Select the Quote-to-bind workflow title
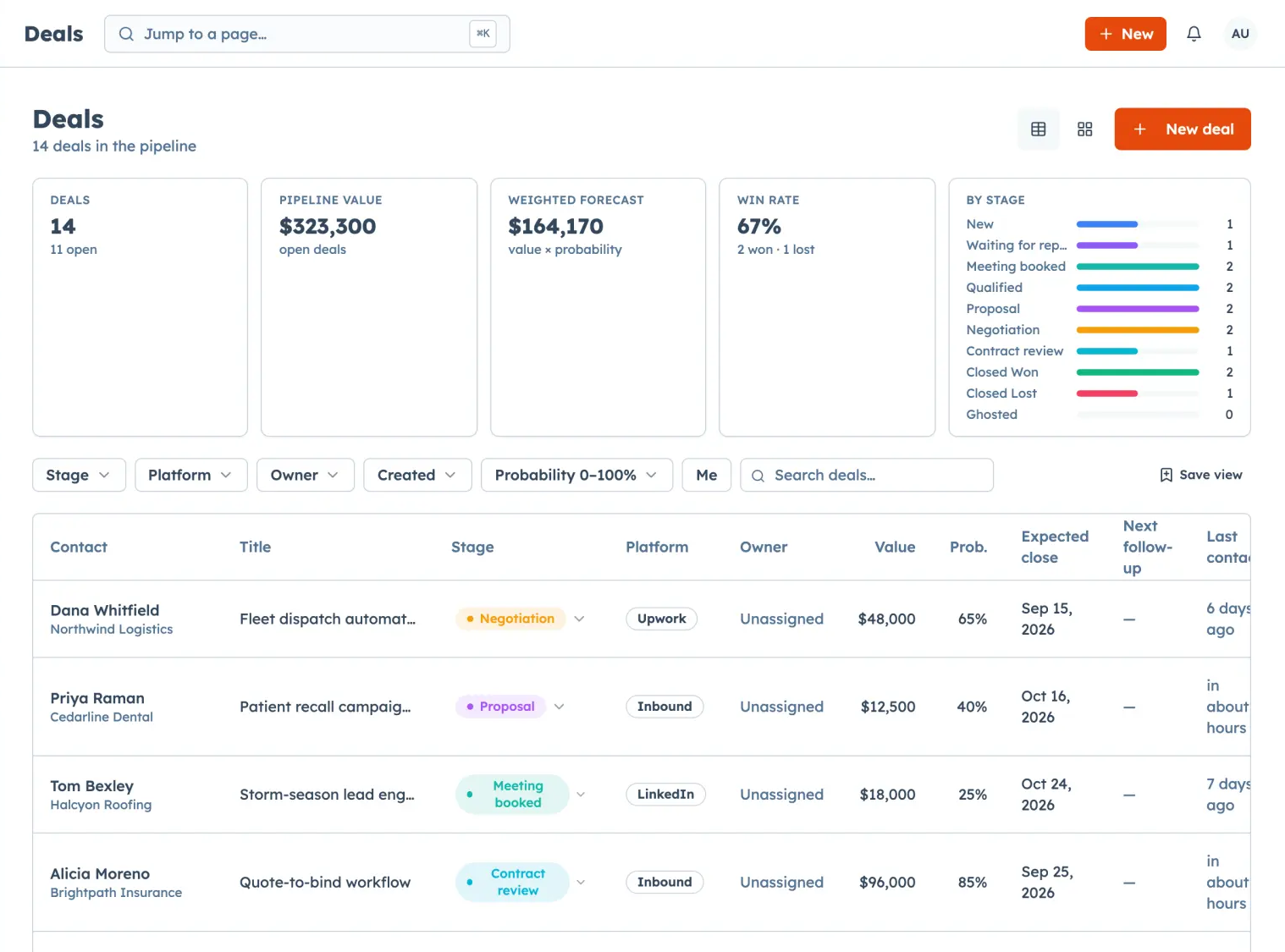1285x952 pixels. [x=325, y=882]
